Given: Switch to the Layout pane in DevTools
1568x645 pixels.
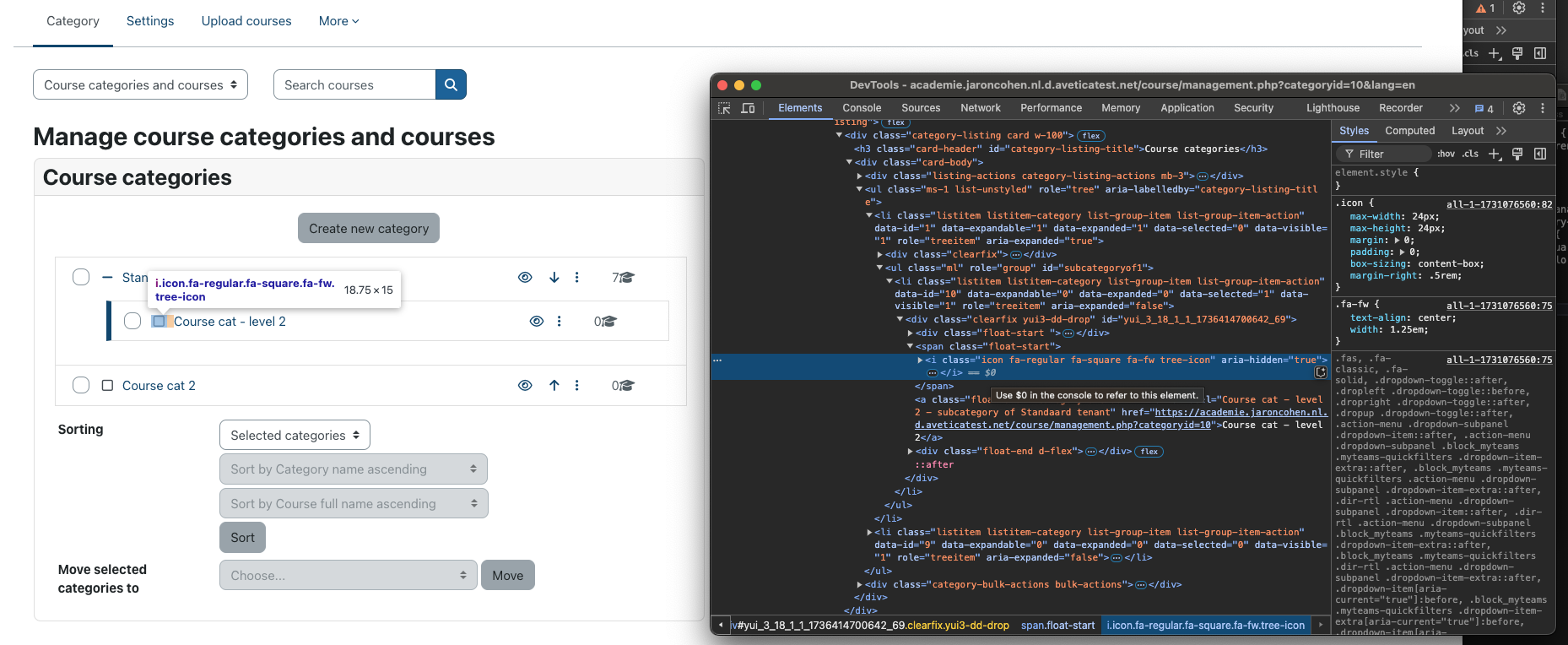Looking at the screenshot, I should [x=1468, y=131].
